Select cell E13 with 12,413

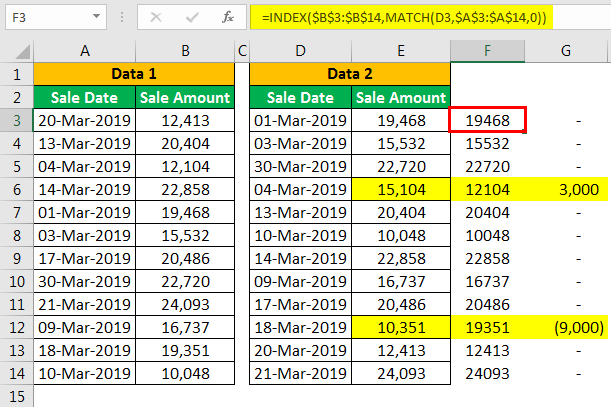point(401,350)
